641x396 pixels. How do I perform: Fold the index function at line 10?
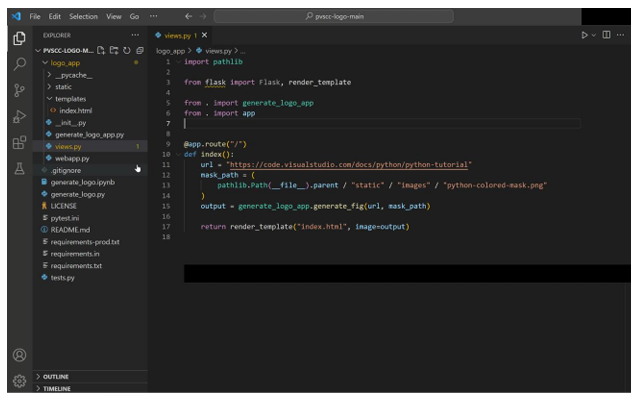178,154
